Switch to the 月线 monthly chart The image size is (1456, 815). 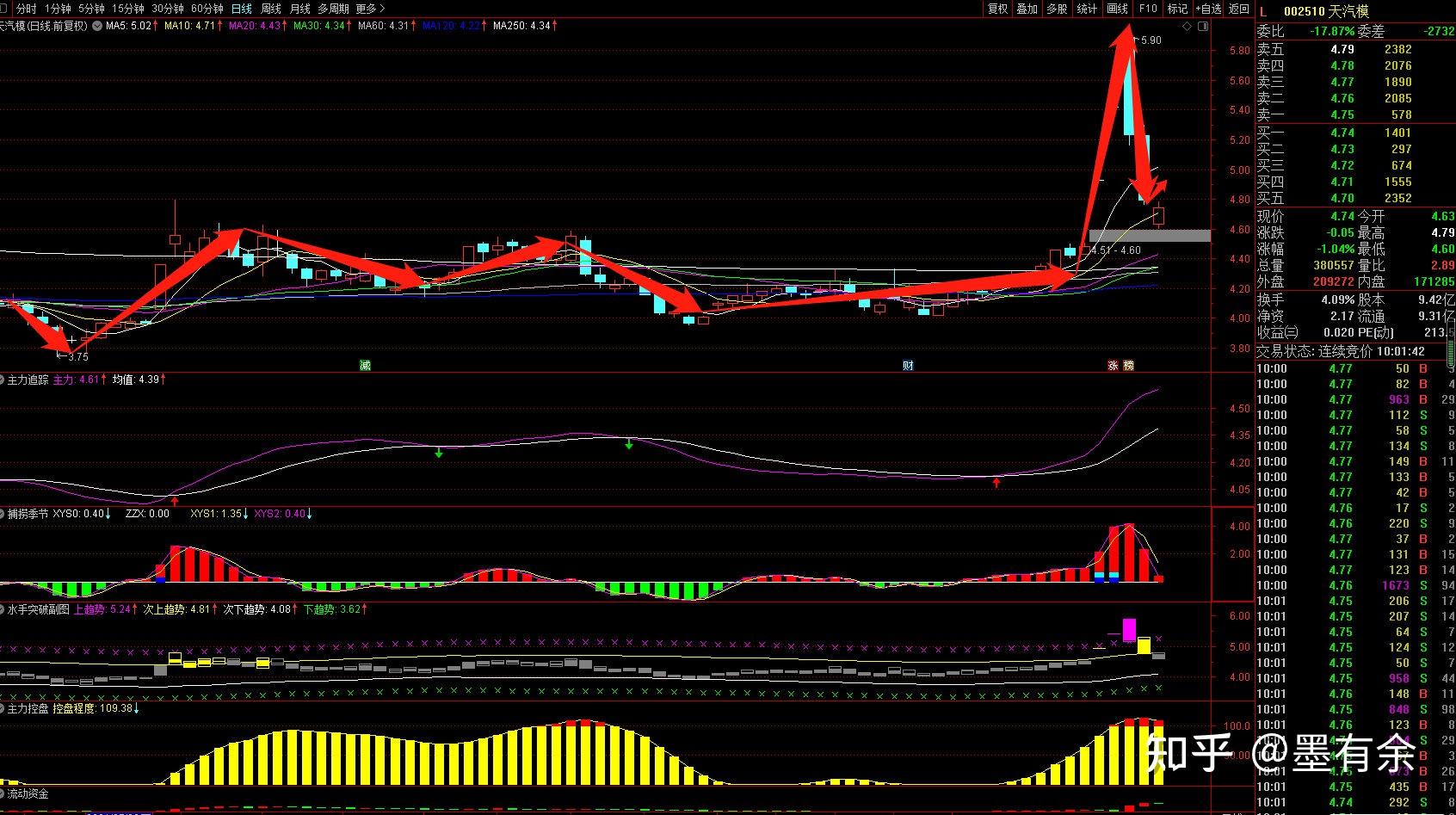coord(300,9)
